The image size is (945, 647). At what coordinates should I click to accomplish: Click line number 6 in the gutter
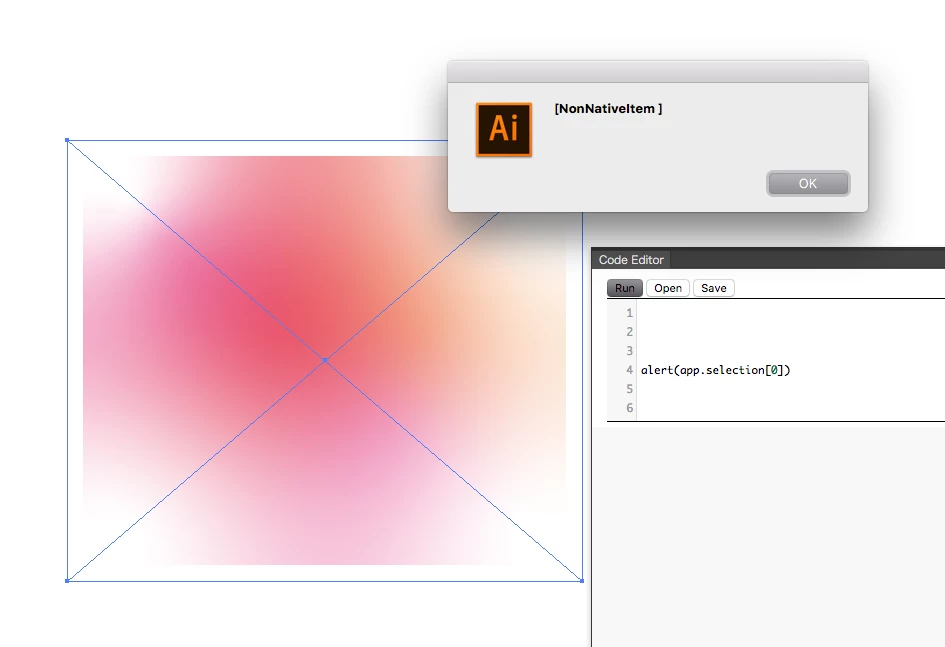point(629,408)
